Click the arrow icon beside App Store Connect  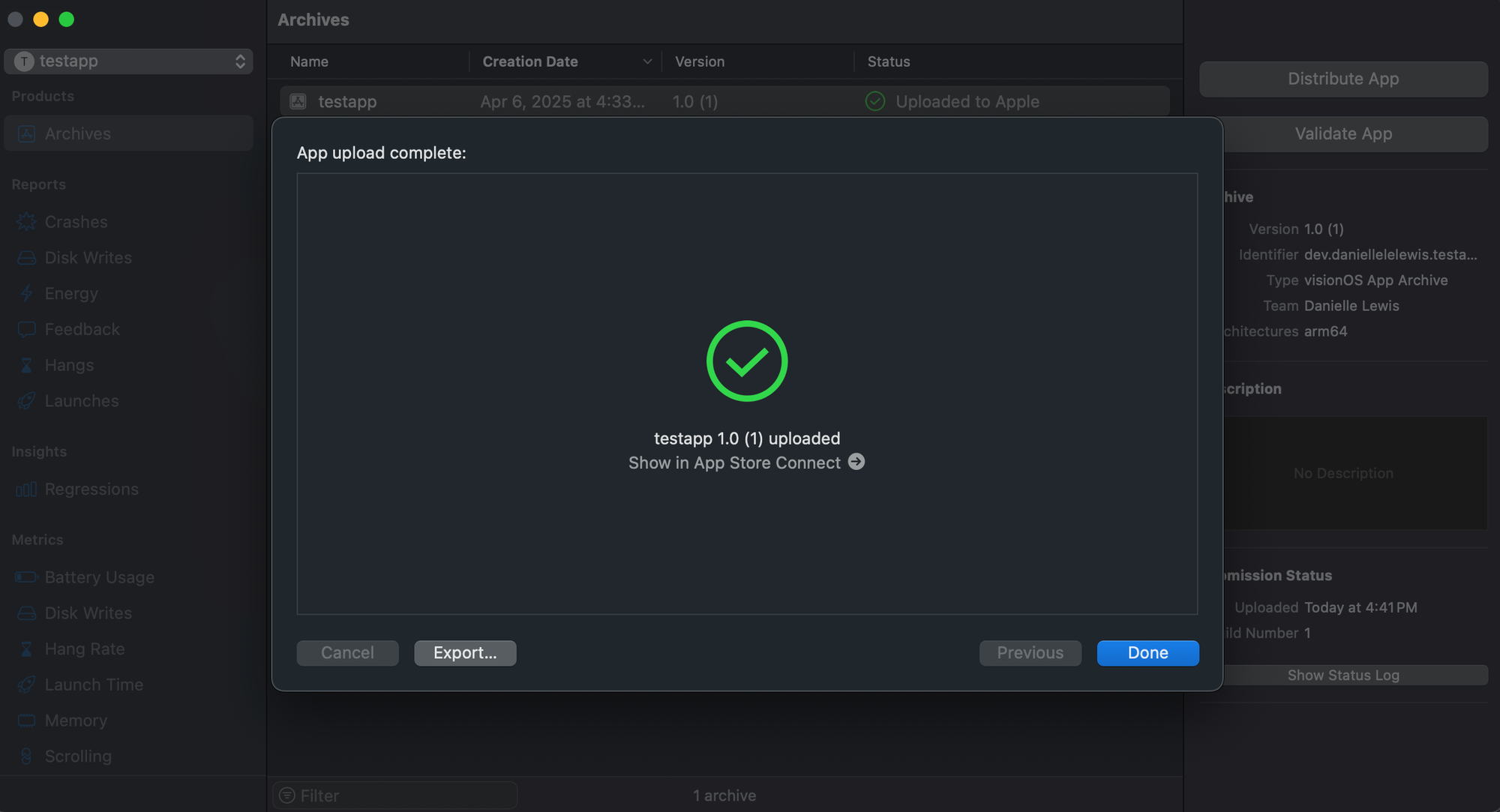(x=856, y=462)
